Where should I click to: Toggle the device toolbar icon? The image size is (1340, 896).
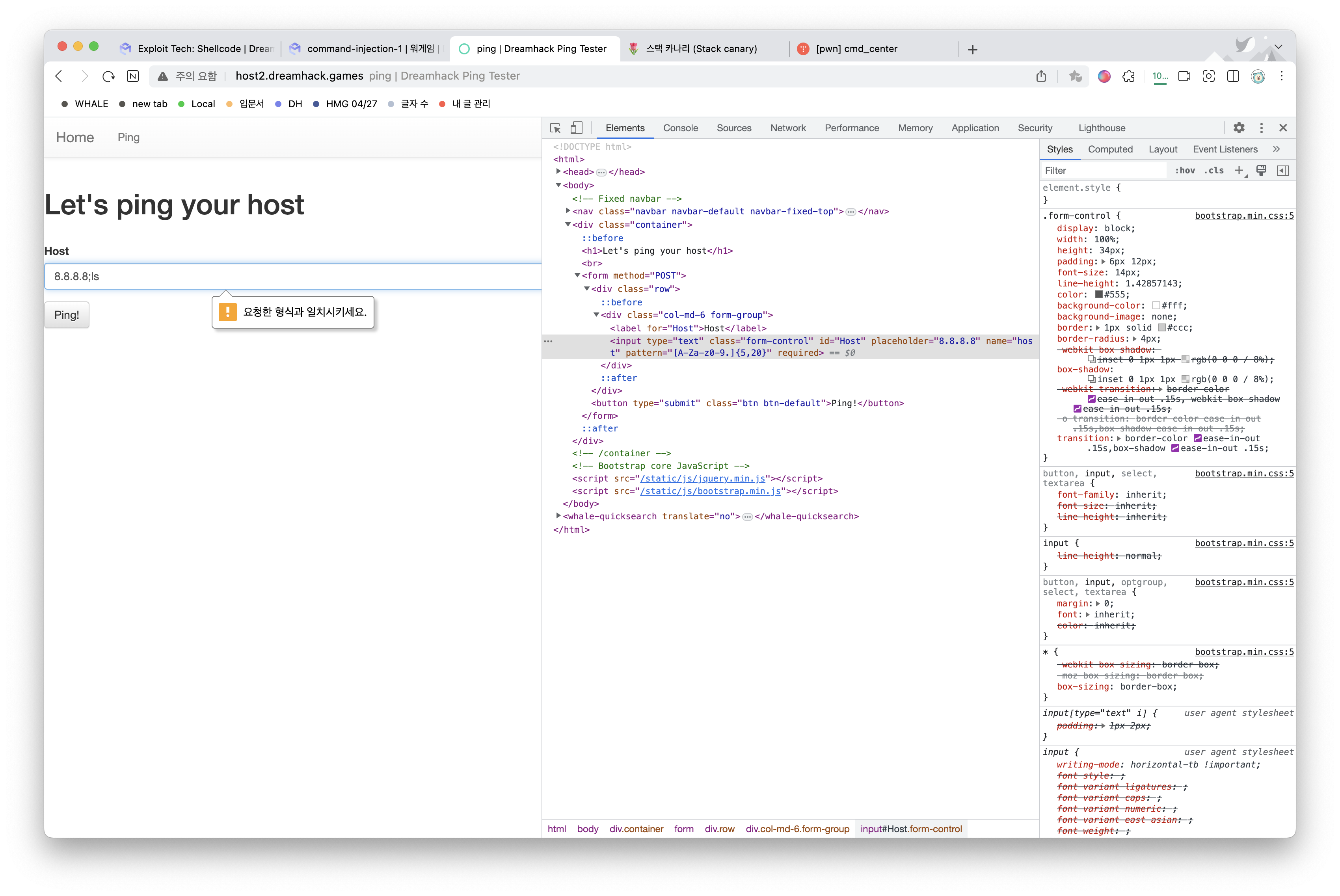coord(577,128)
